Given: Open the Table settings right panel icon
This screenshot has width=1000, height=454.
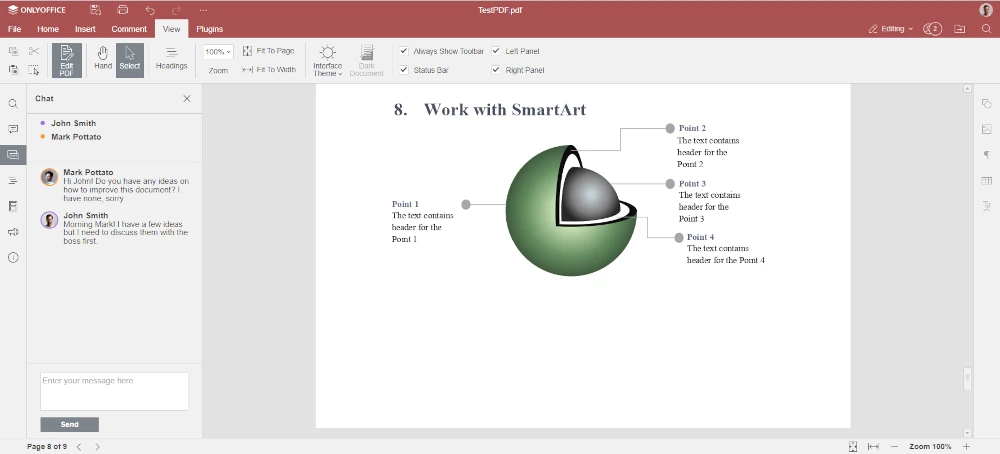Looking at the screenshot, I should tap(987, 181).
